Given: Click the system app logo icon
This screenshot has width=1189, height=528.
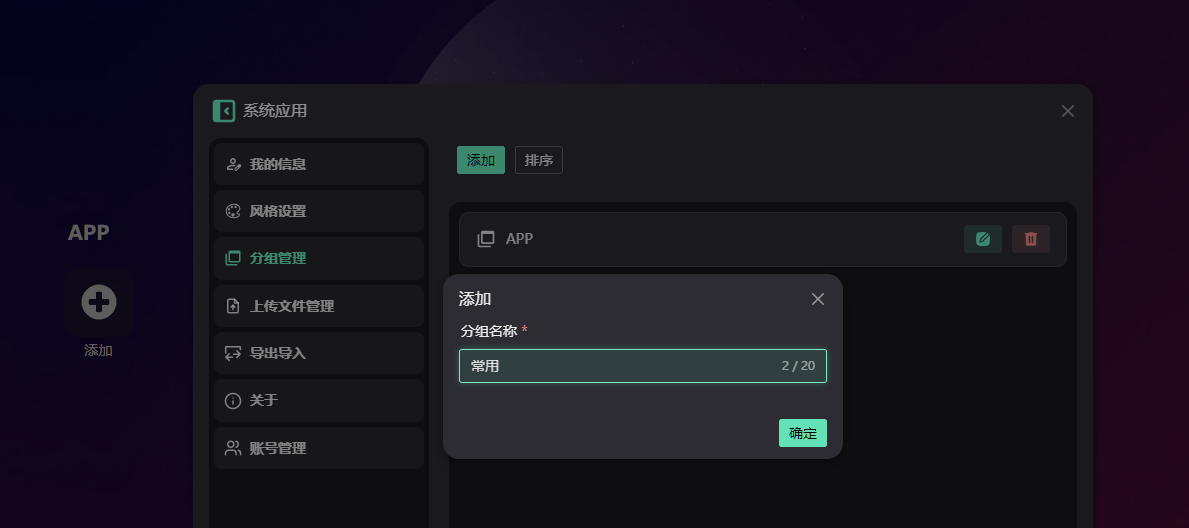Looking at the screenshot, I should tap(224, 111).
